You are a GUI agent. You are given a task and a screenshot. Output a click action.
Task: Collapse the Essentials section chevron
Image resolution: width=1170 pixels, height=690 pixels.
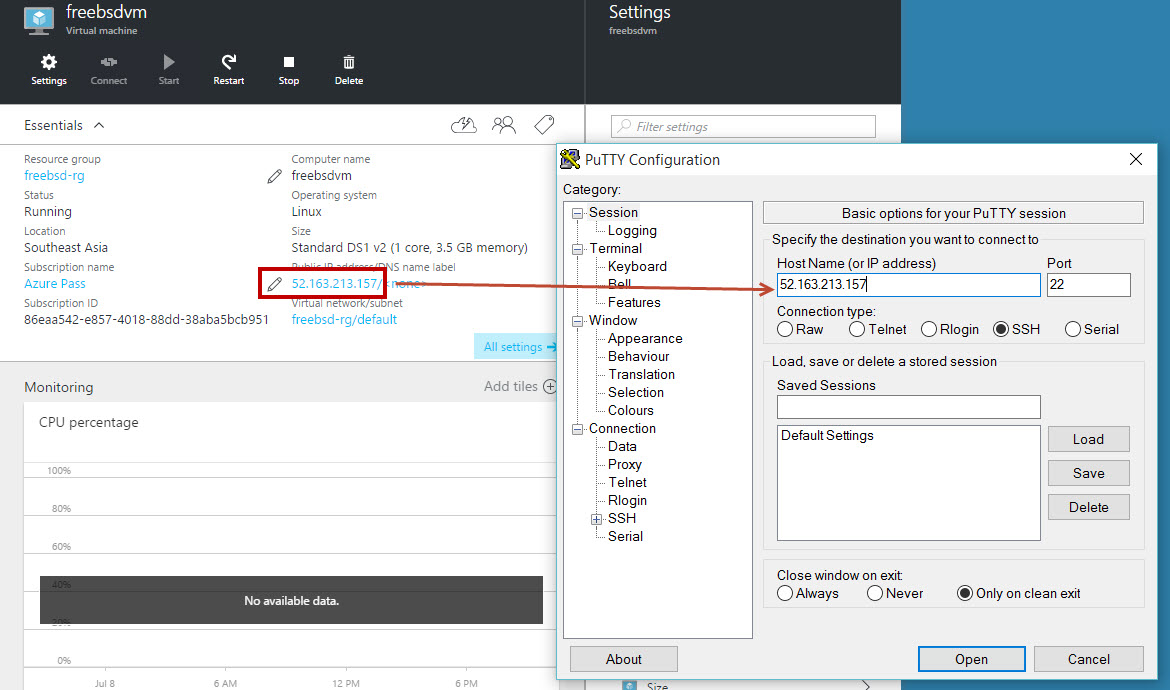tap(99, 125)
